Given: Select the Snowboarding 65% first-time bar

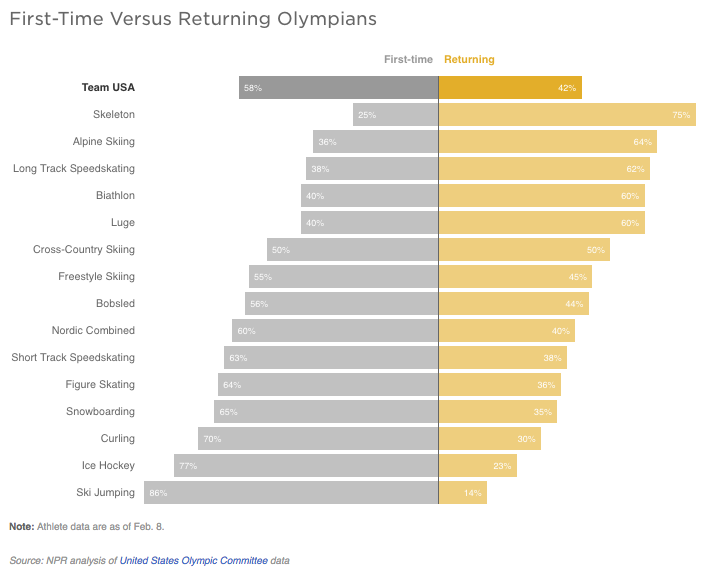Looking at the screenshot, I should tap(326, 411).
